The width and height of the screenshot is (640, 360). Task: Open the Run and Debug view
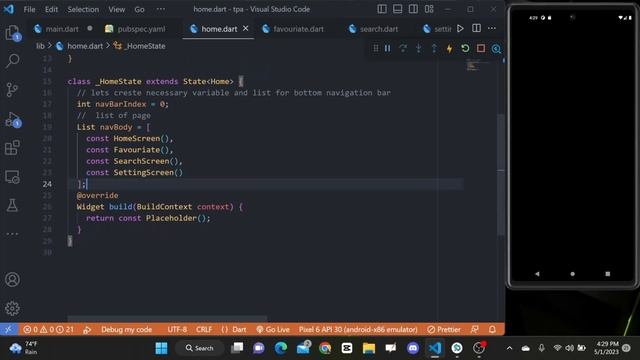[x=12, y=119]
